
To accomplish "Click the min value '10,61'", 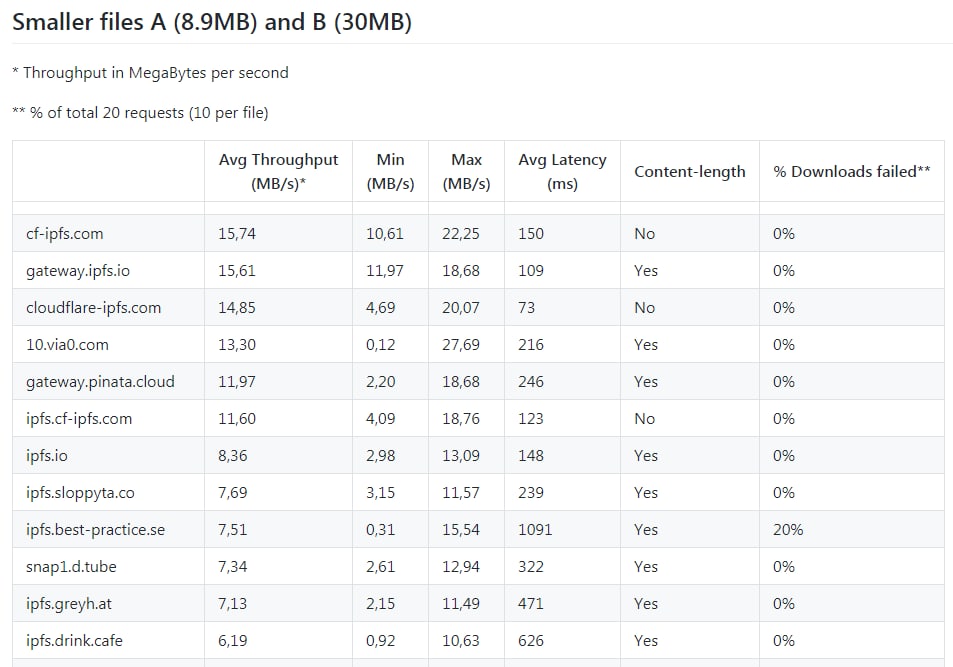I will click(x=385, y=234).
